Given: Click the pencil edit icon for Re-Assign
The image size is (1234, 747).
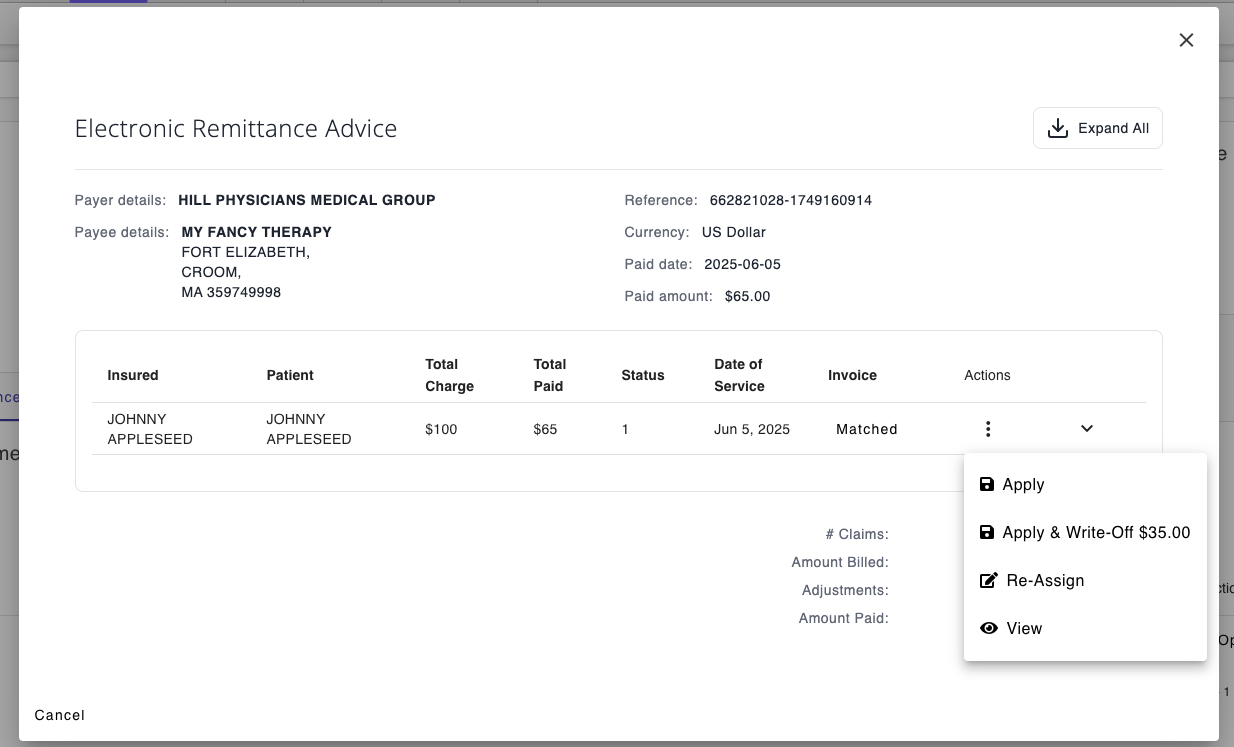Looking at the screenshot, I should tap(988, 581).
